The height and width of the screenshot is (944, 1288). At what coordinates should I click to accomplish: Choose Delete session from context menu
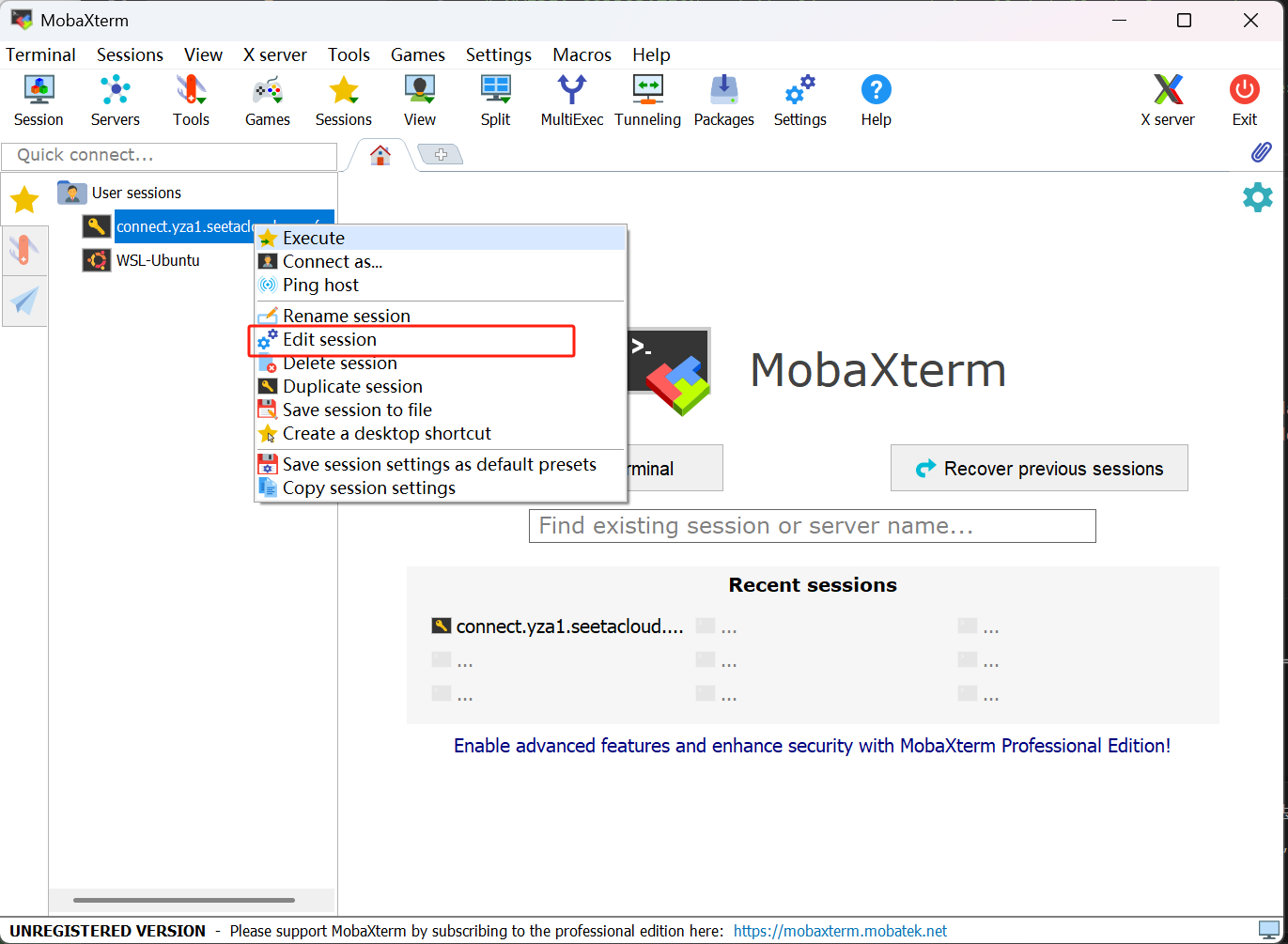pyautogui.click(x=441, y=364)
